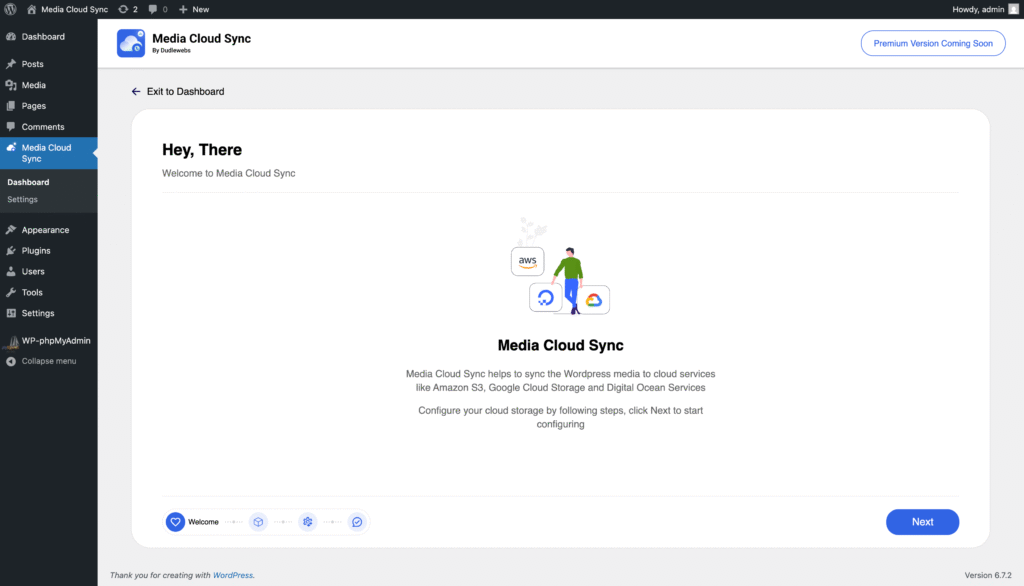1024x586 pixels.
Task: Select the checkmark final step icon
Action: [357, 522]
